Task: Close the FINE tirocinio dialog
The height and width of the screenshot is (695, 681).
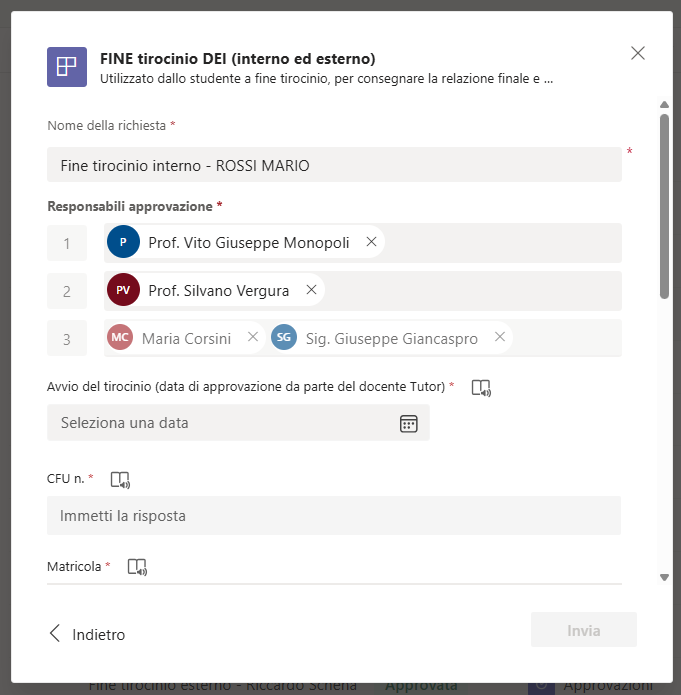Action: (x=638, y=53)
